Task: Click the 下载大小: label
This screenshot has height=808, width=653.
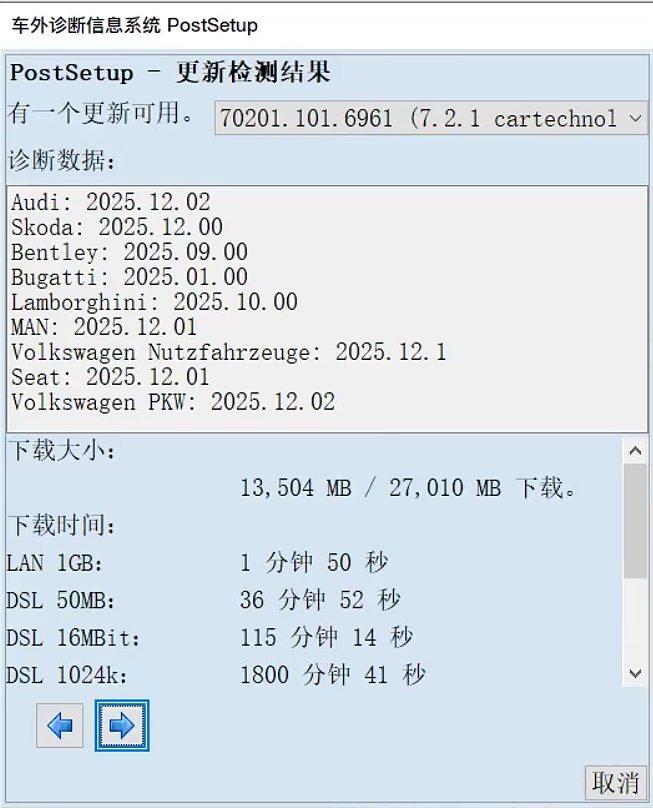Action: [62, 450]
